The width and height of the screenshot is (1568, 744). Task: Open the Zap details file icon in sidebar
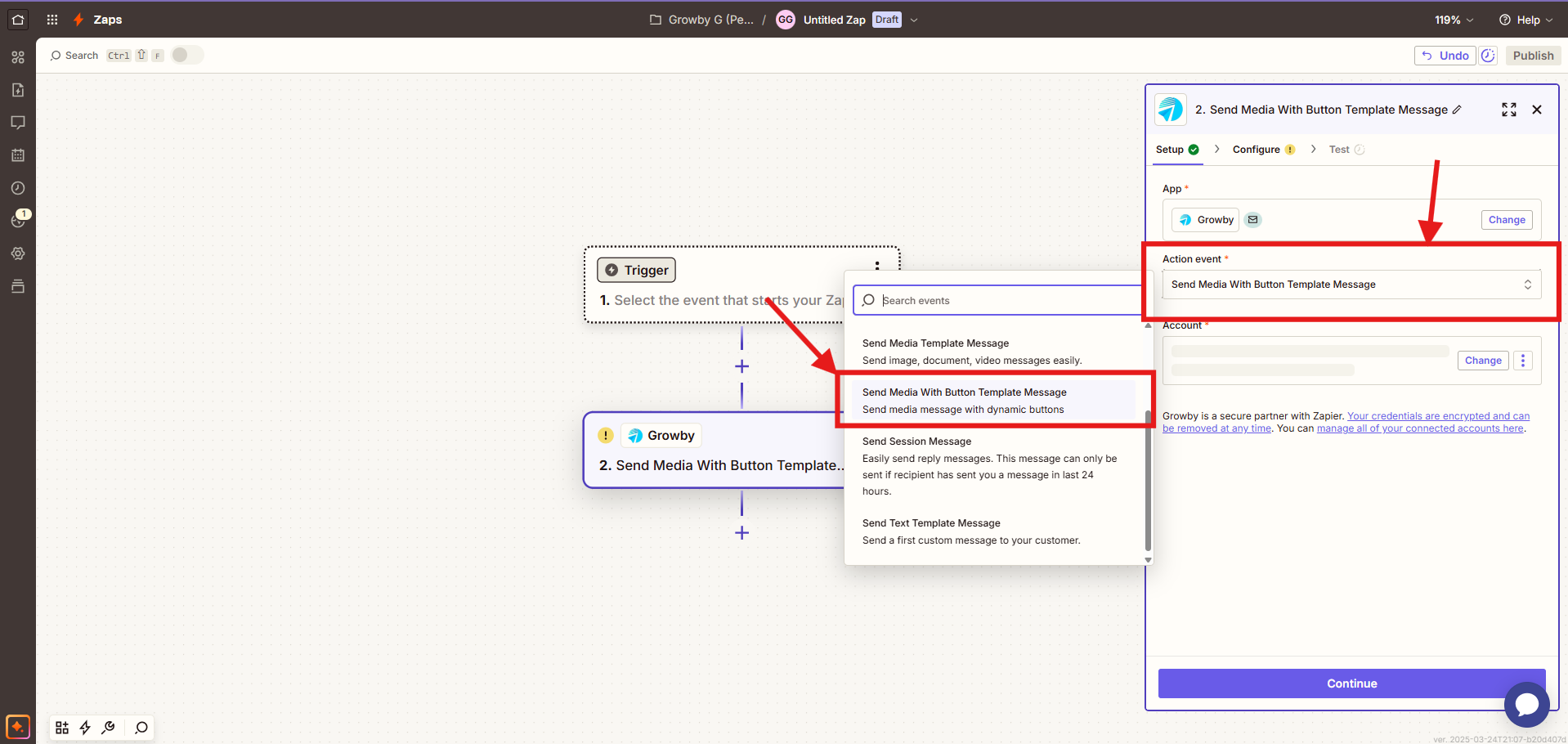click(x=18, y=90)
